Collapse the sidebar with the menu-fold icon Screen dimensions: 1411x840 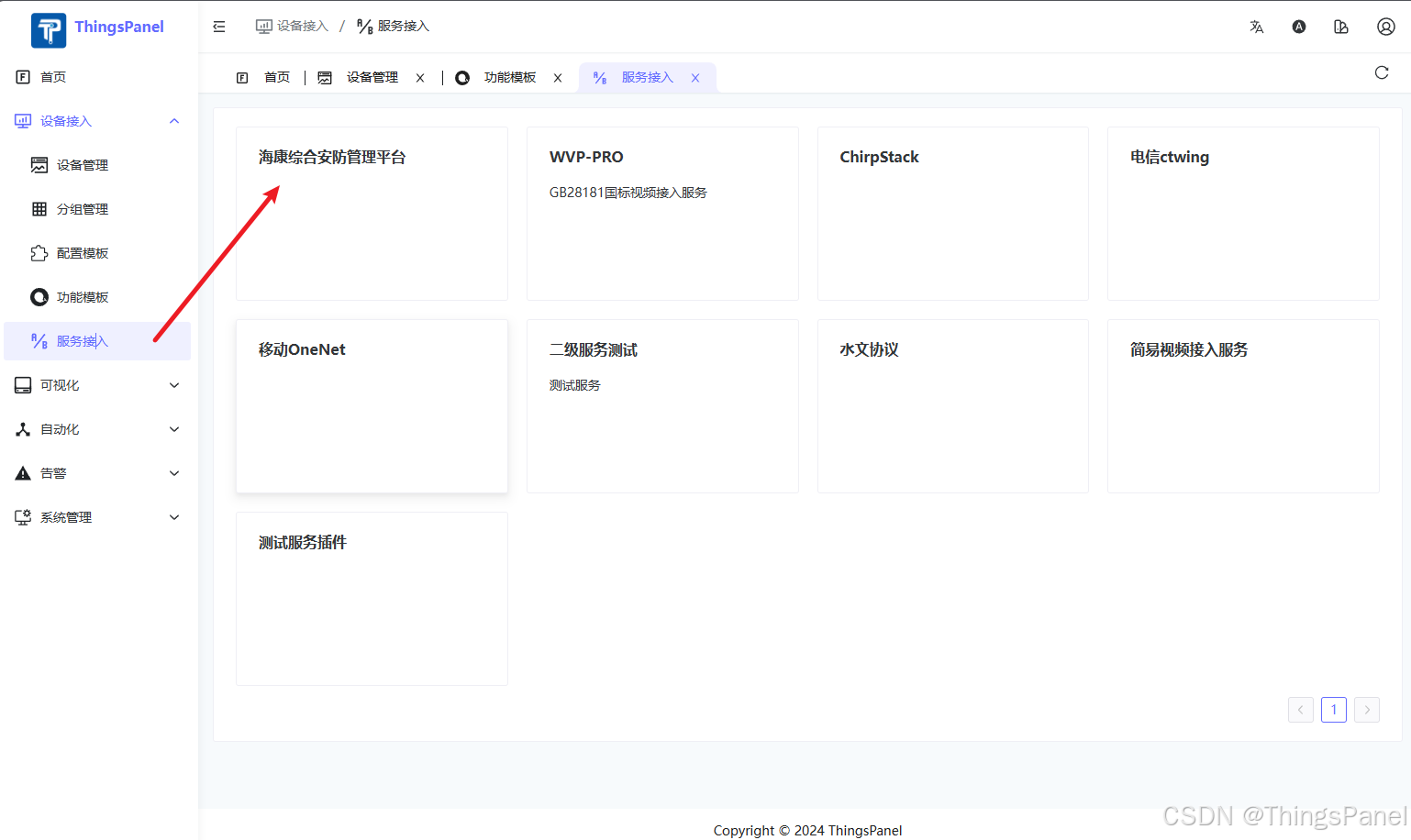coord(219,27)
